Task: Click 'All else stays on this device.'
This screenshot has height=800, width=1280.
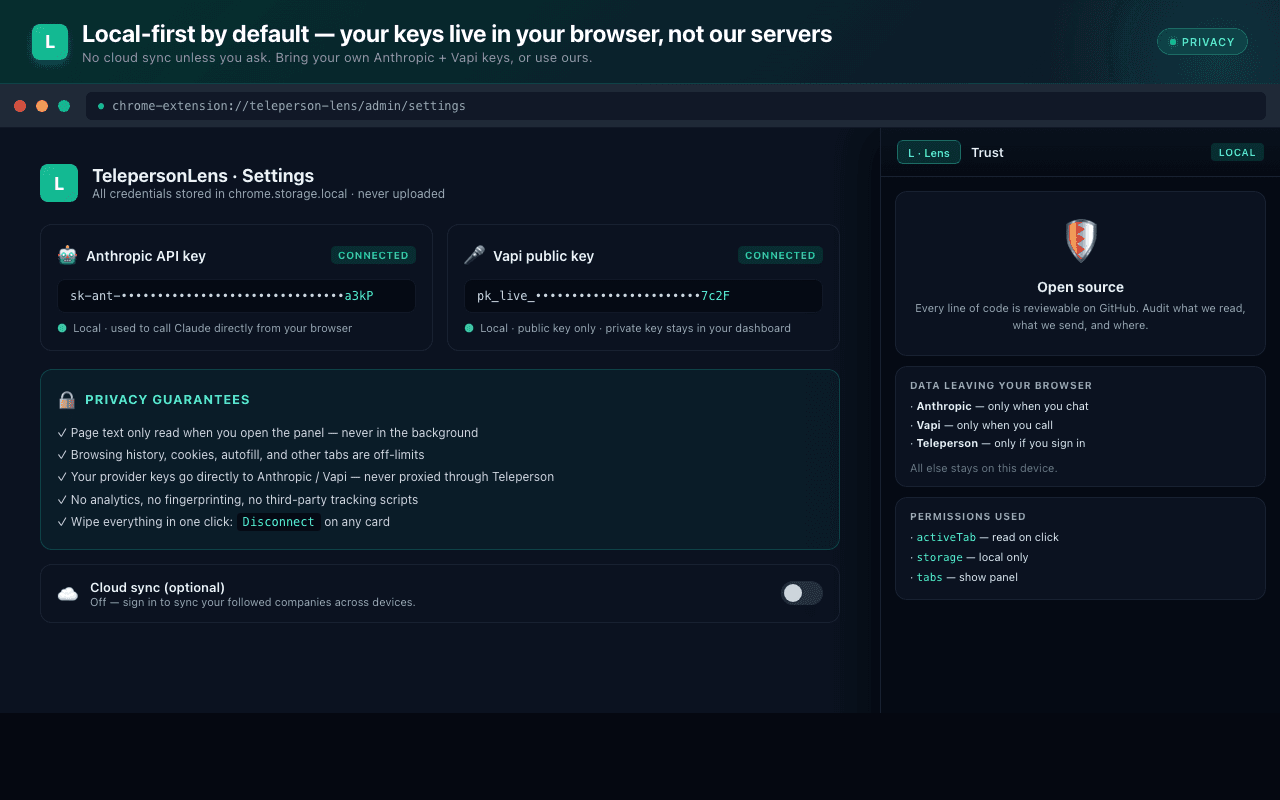Action: 983,468
